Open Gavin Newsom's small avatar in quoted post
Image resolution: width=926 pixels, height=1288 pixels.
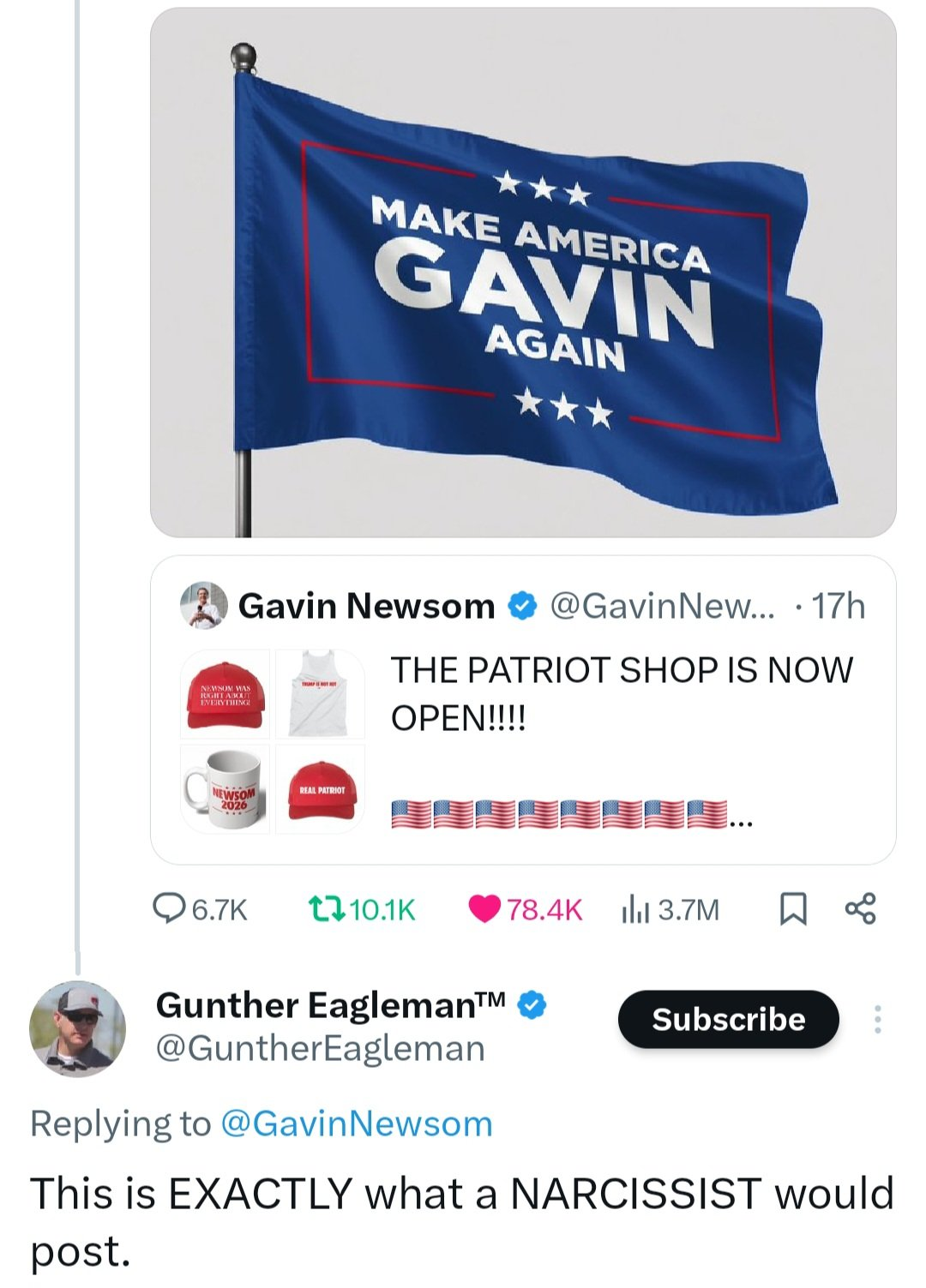pos(204,606)
